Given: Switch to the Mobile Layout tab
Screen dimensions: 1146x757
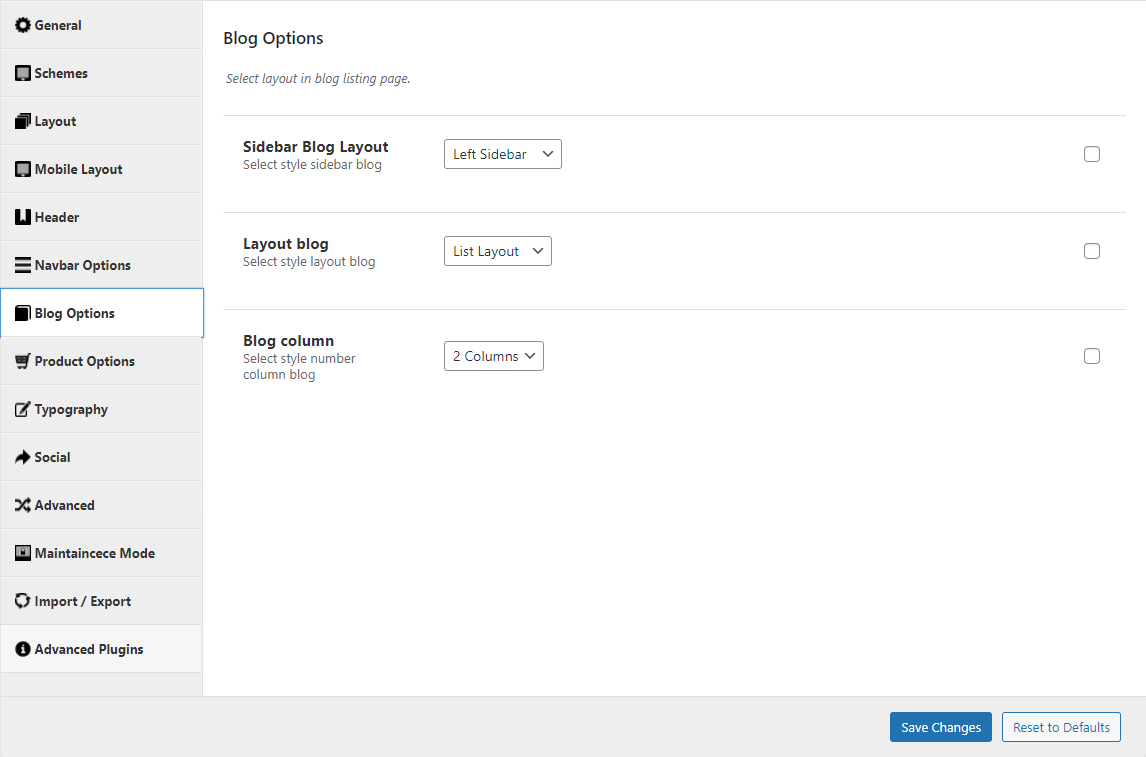Looking at the screenshot, I should coord(78,169).
